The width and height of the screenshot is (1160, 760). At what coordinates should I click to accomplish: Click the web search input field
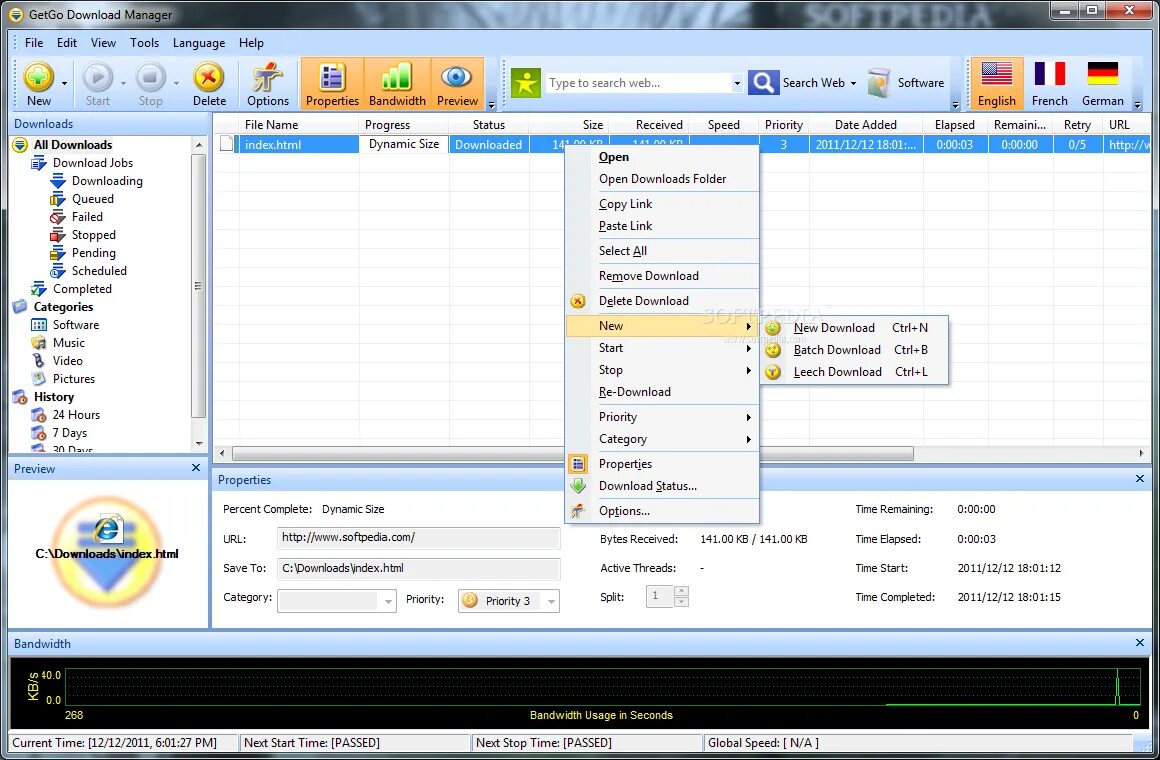pyautogui.click(x=638, y=83)
